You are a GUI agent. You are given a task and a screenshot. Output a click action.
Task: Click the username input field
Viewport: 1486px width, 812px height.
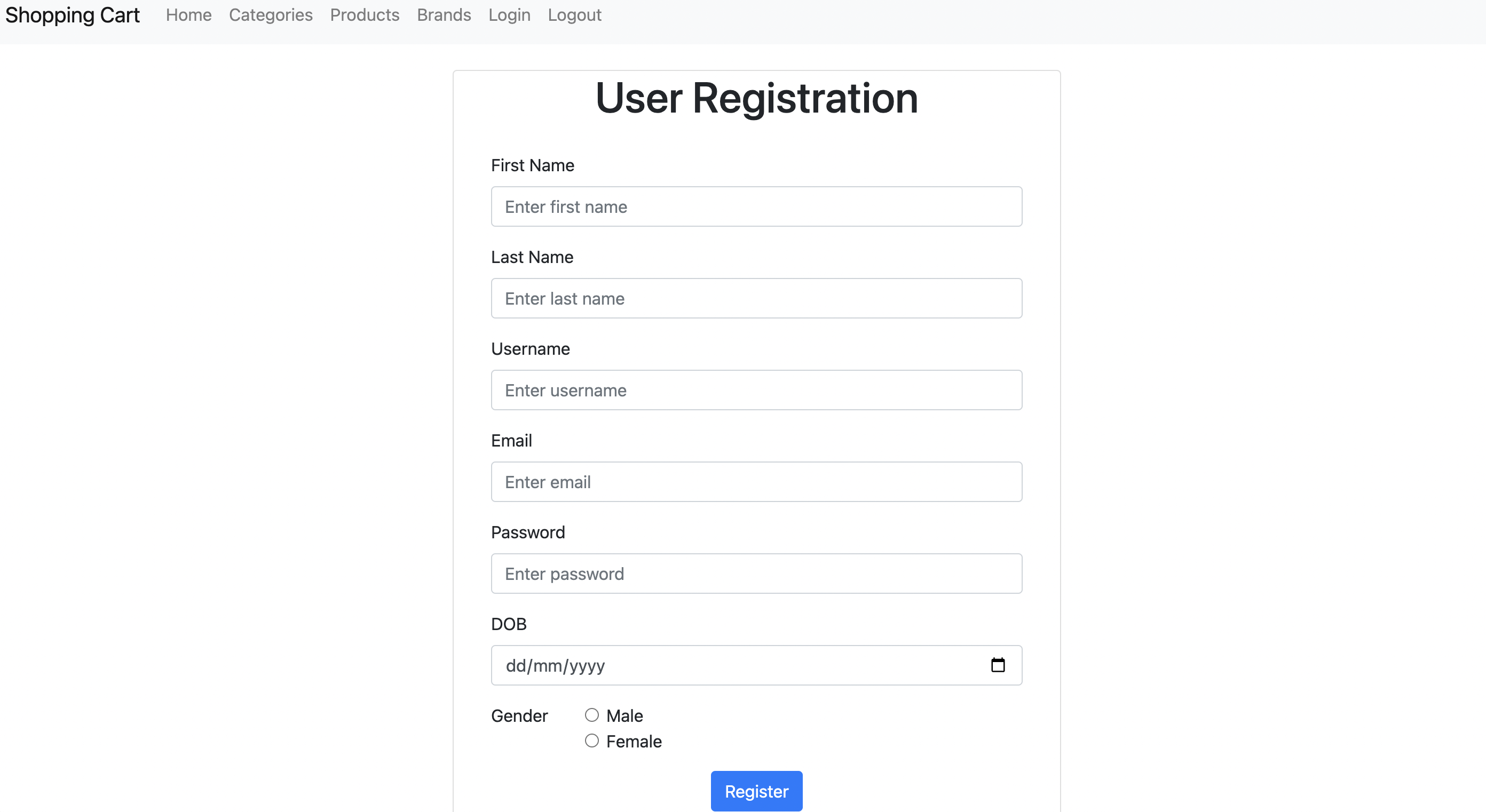click(x=756, y=390)
